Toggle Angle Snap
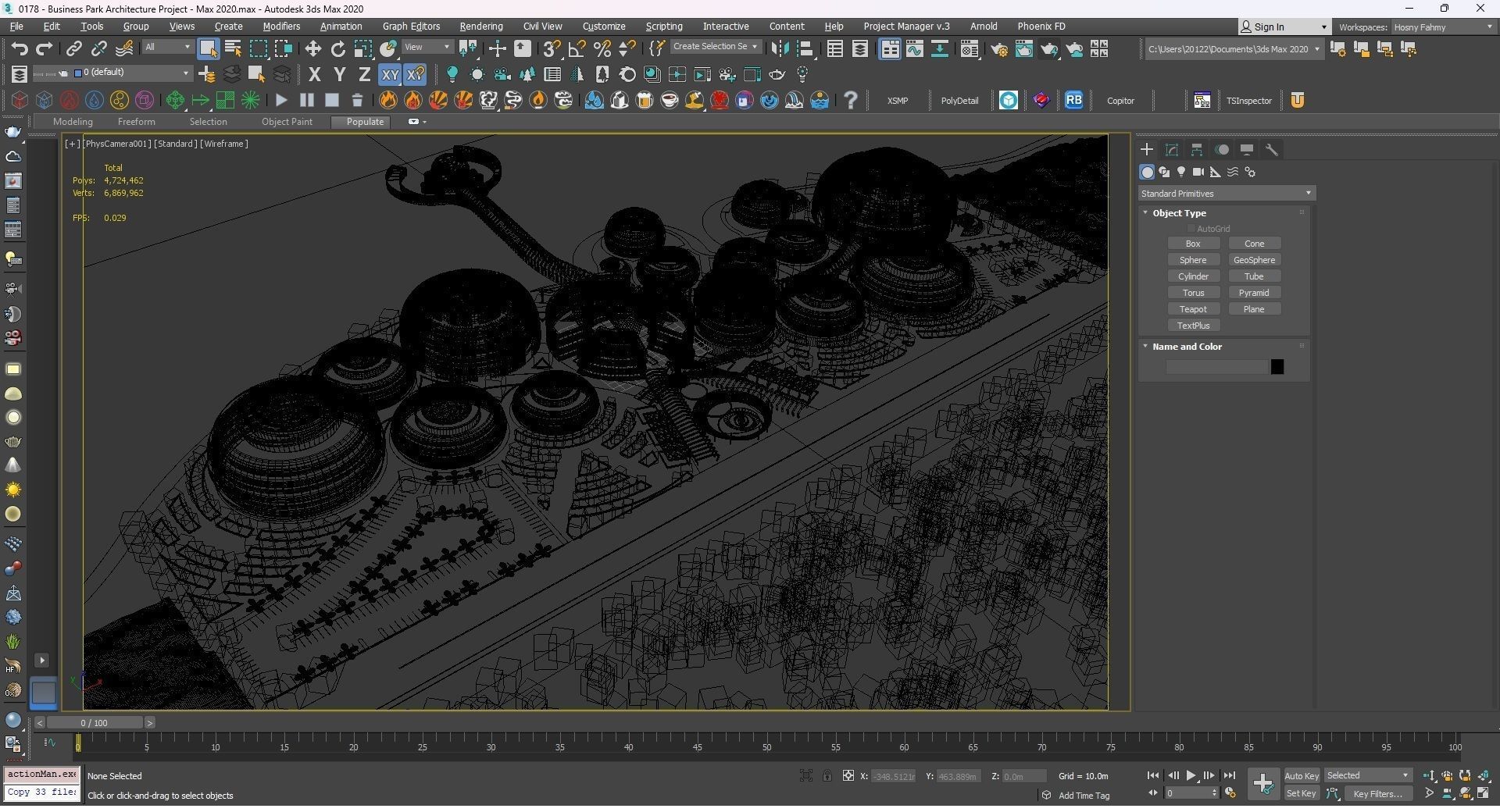 [577, 49]
